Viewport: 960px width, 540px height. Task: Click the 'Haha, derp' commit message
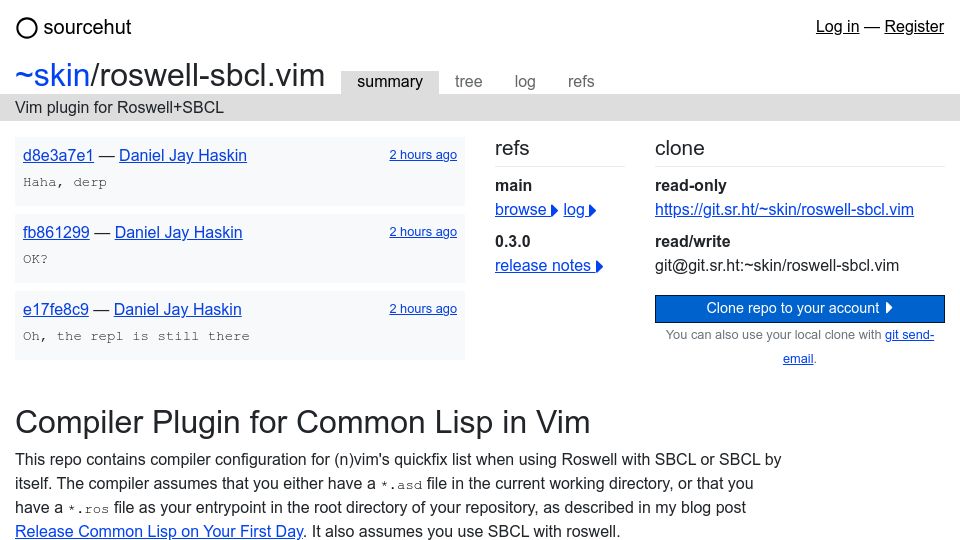coord(65,182)
